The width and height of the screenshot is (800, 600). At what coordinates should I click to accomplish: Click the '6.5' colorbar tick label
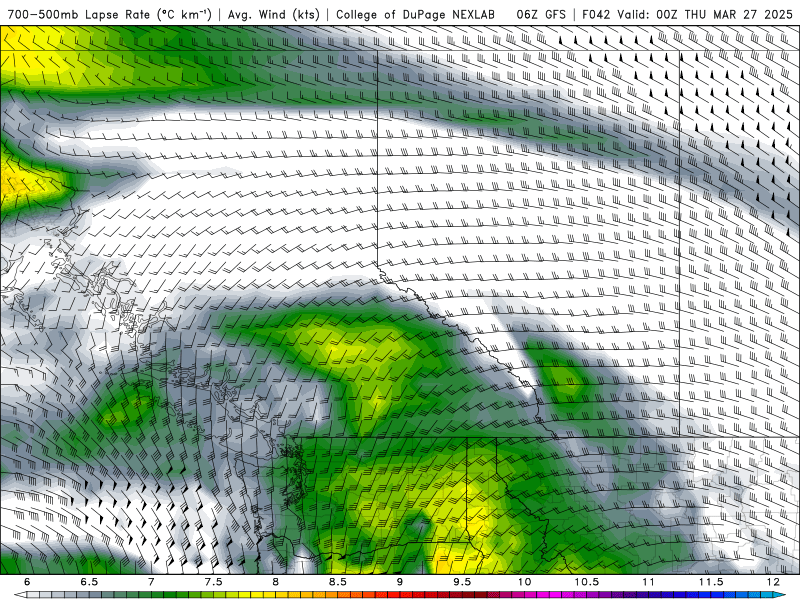(89, 582)
